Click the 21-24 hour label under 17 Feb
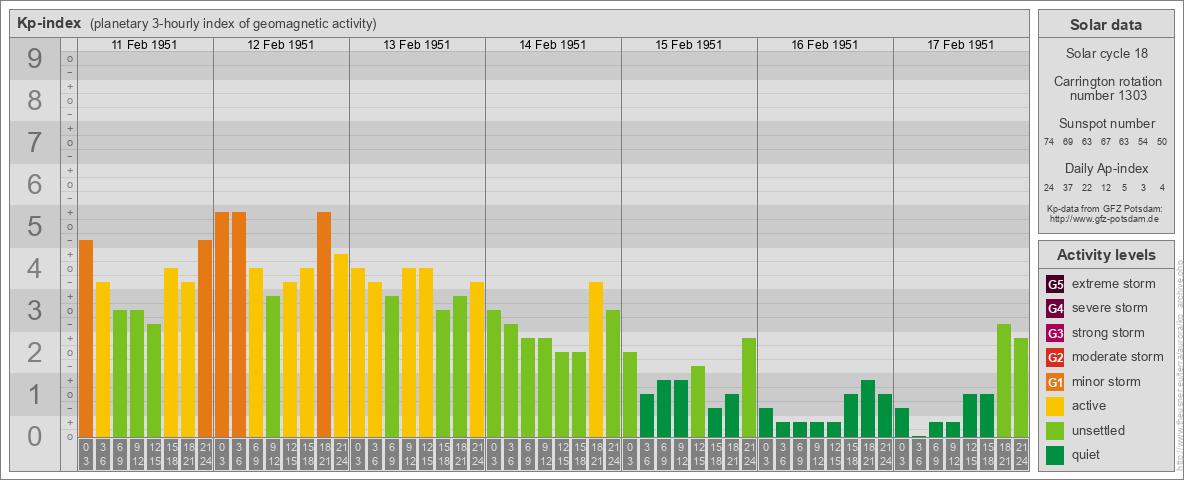This screenshot has height=480, width=1184. 1020,455
